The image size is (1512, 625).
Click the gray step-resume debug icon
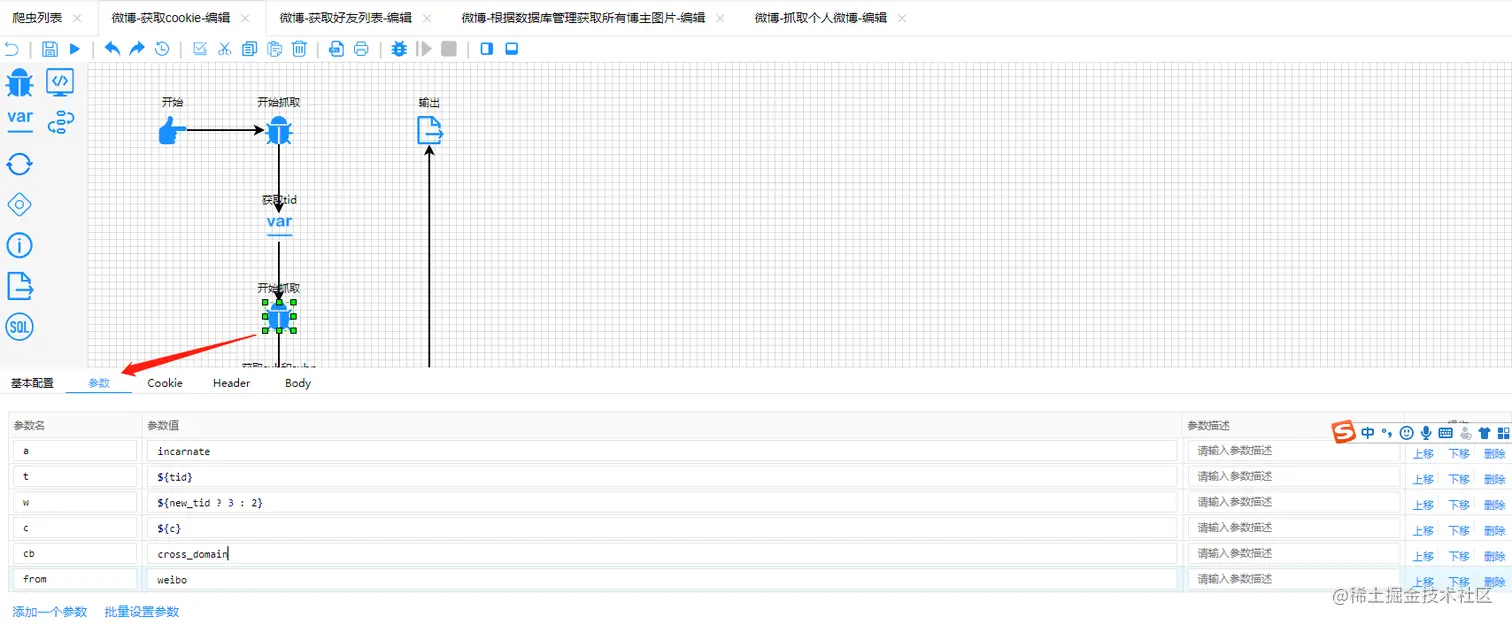click(x=425, y=49)
